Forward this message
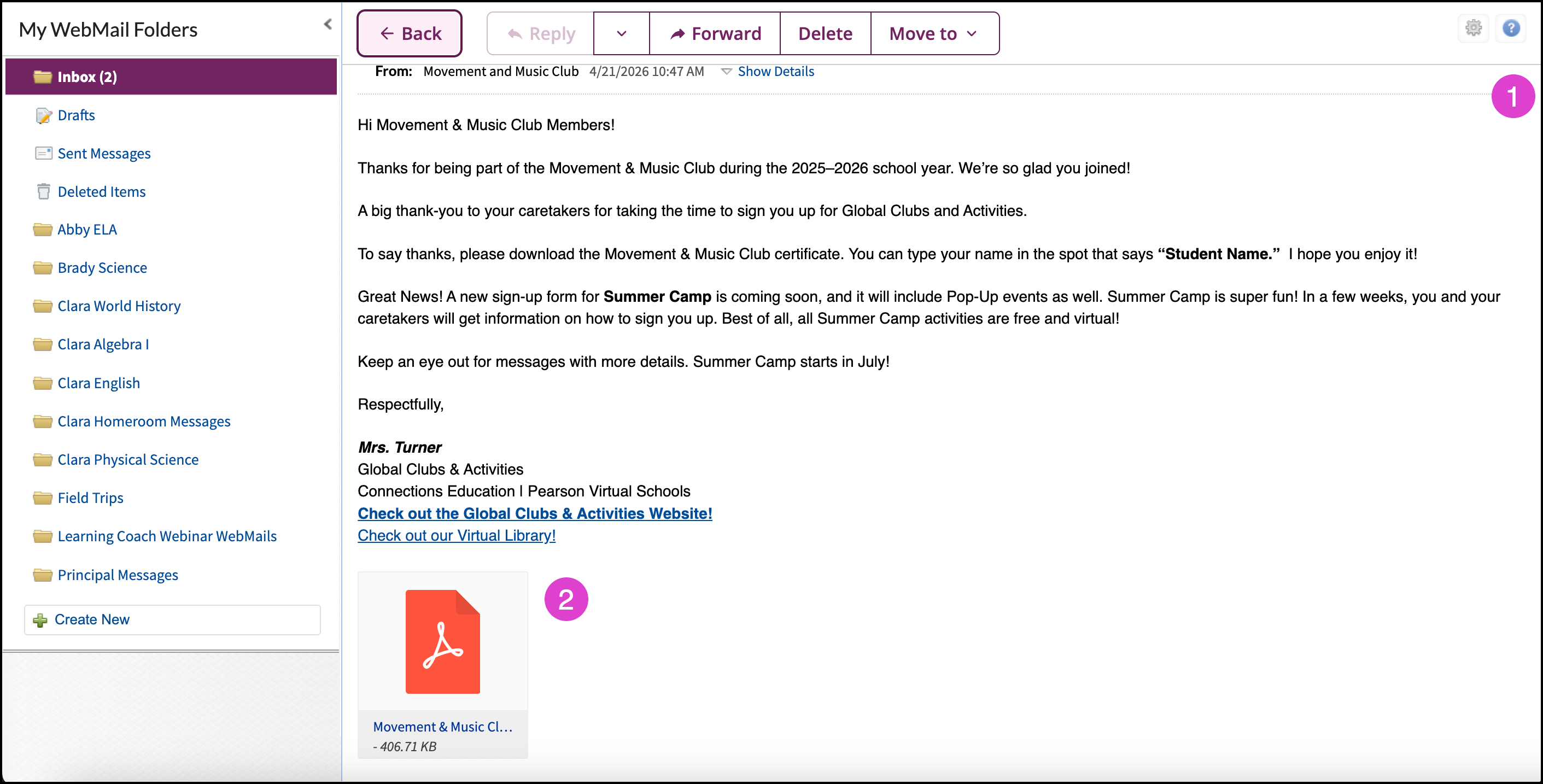 (715, 33)
